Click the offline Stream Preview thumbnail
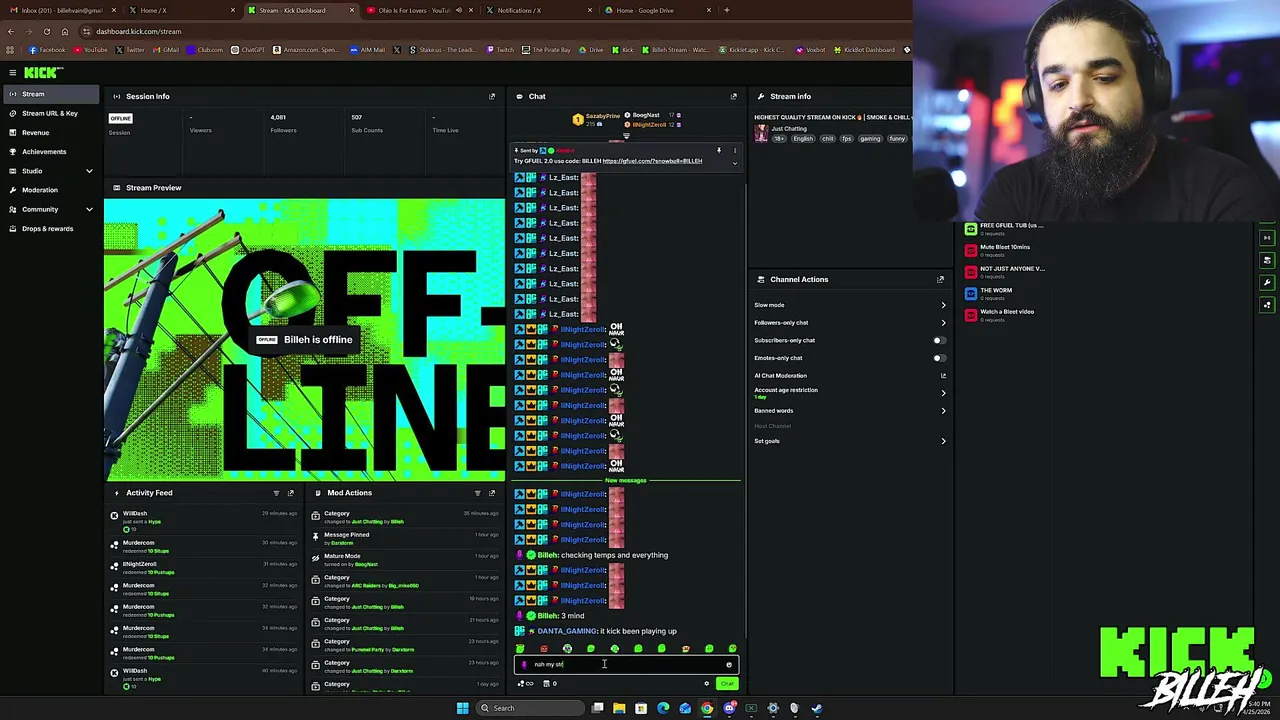This screenshot has width=1280, height=720. [305, 340]
